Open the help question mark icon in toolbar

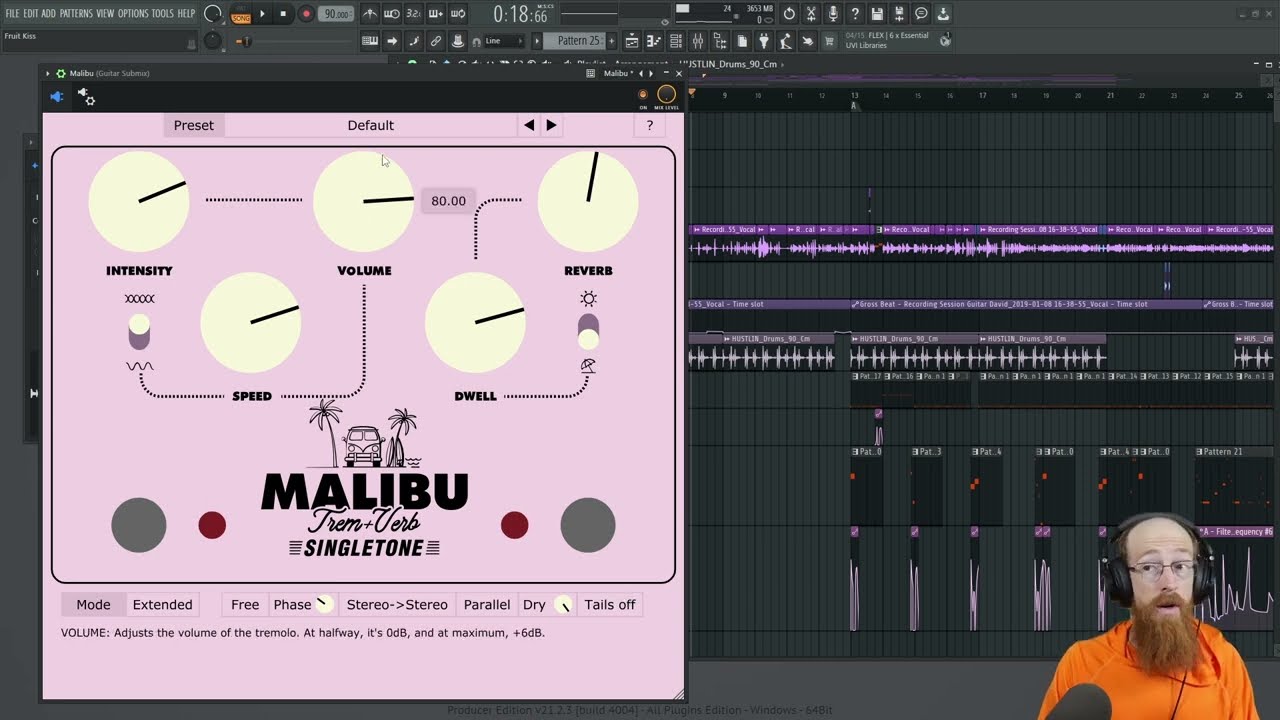855,14
